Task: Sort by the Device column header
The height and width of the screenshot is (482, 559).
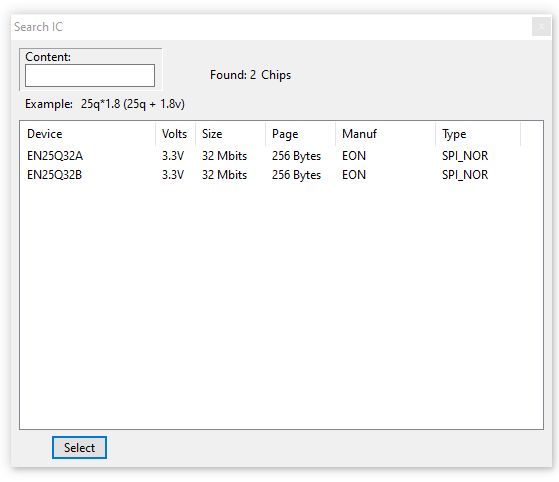Action: coord(87,134)
